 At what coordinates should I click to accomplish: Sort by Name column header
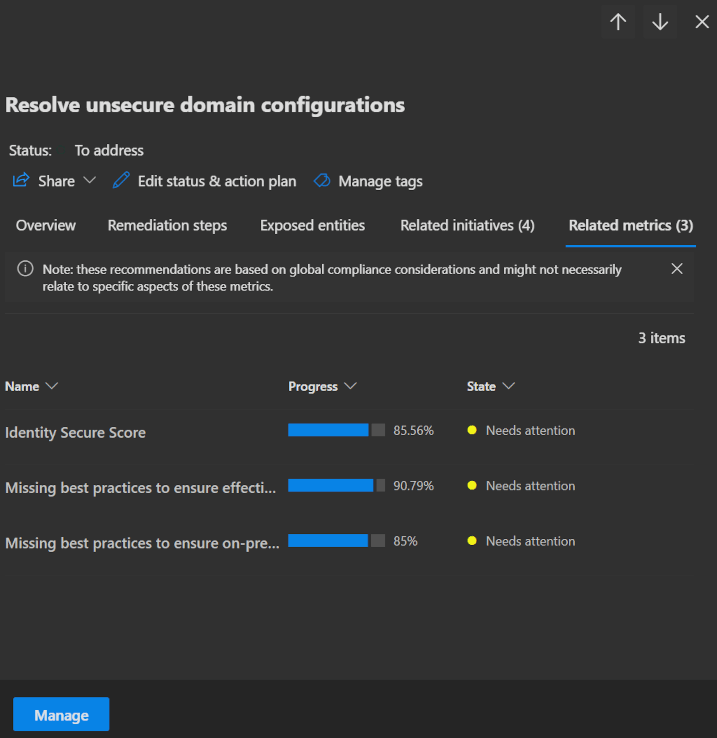coord(31,386)
